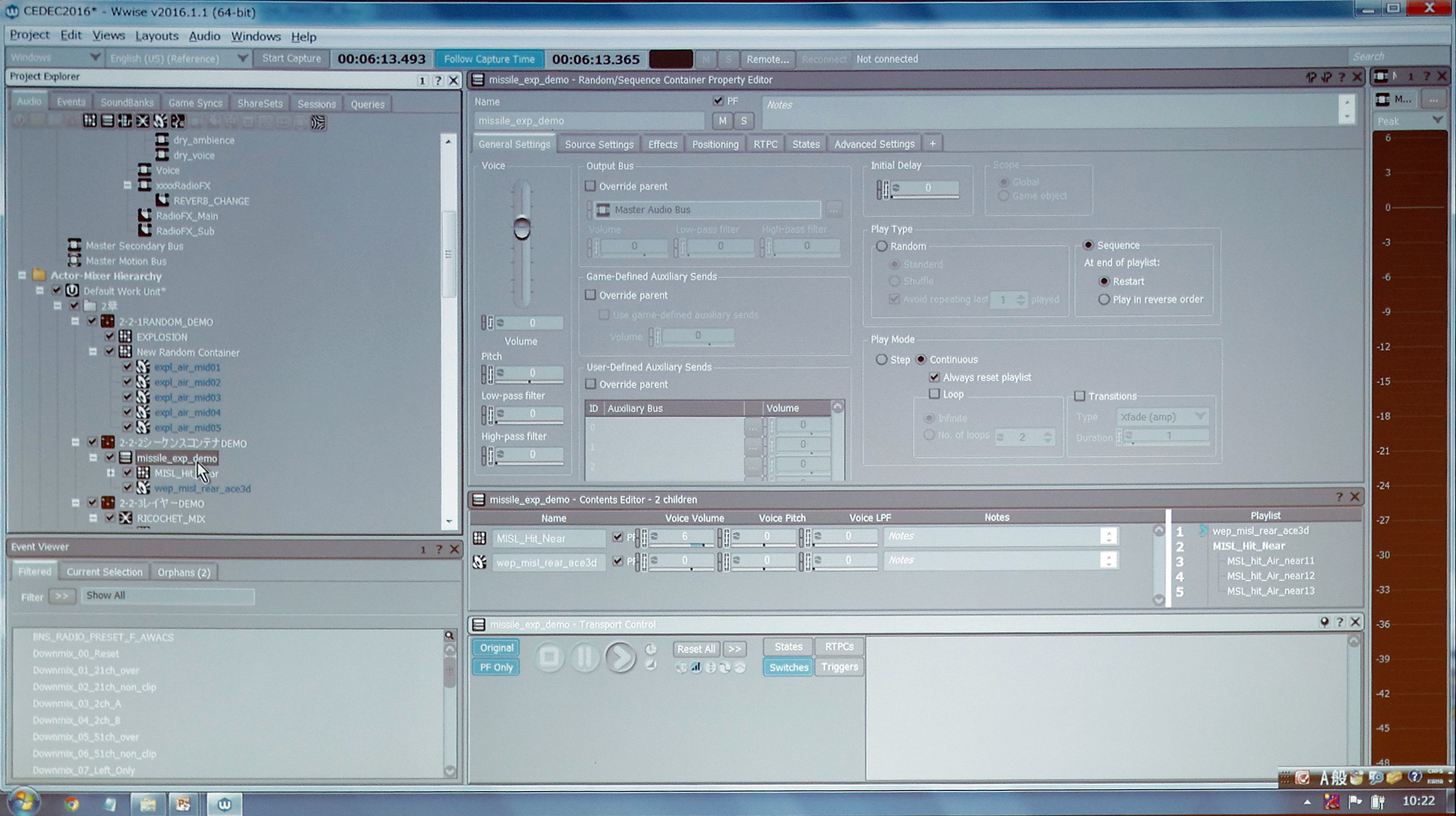The image size is (1456, 816).
Task: Click the Default Work Unit icon
Action: (73, 291)
